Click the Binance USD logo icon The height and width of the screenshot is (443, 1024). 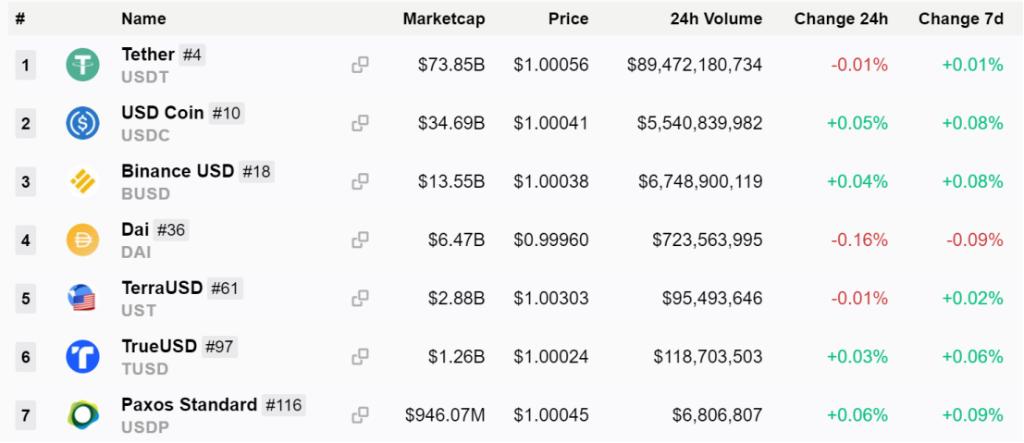click(x=82, y=181)
